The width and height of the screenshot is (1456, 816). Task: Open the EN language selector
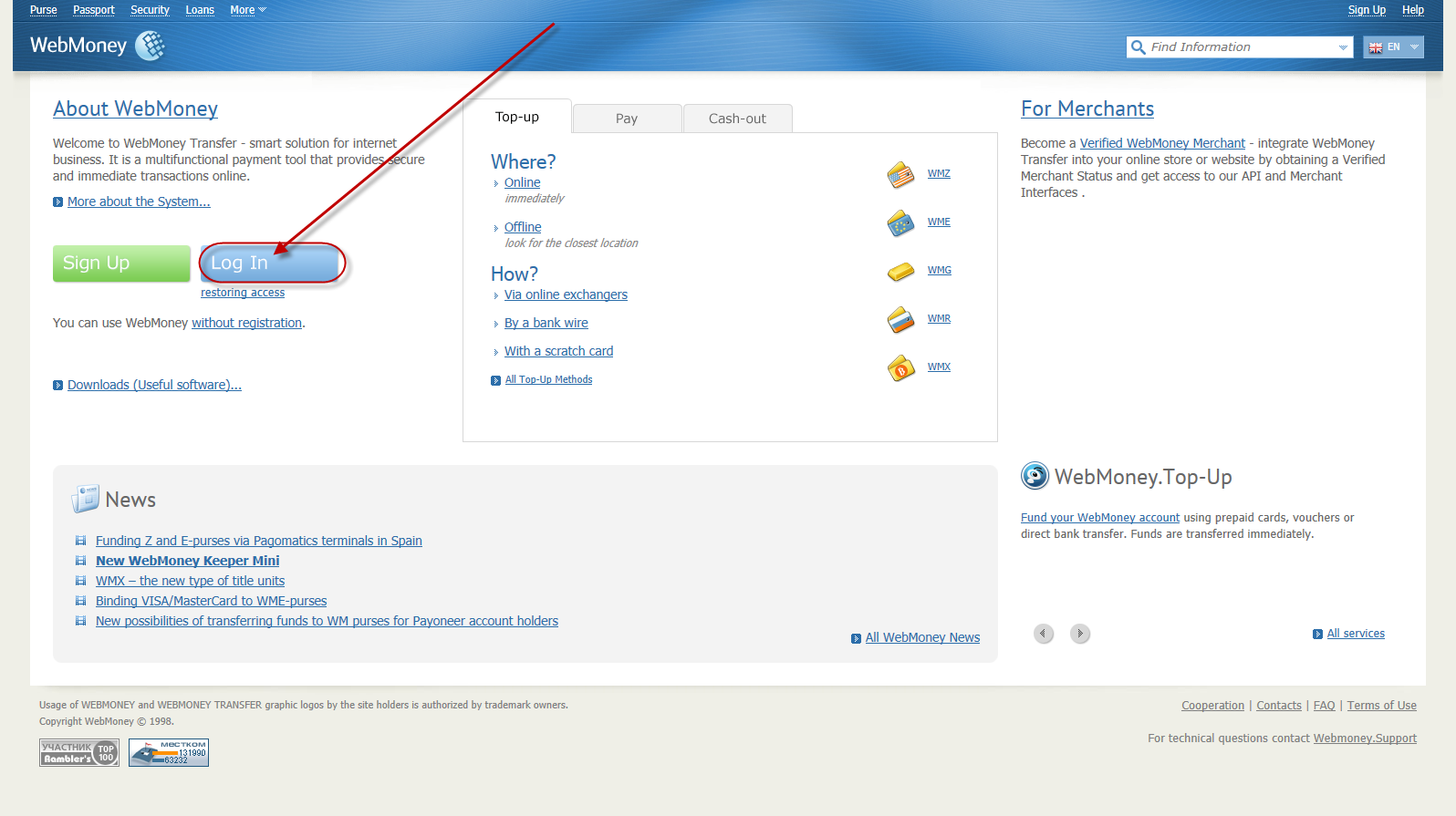(1394, 47)
